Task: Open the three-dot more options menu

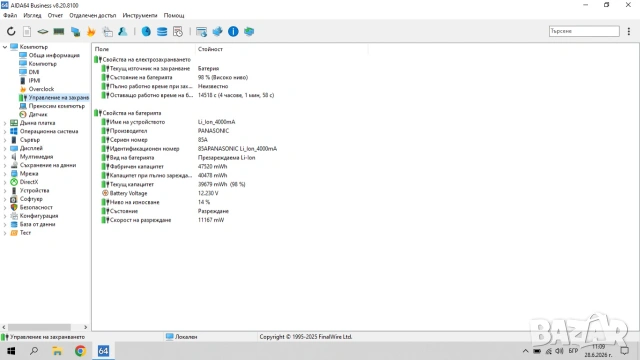Action: click(x=629, y=31)
